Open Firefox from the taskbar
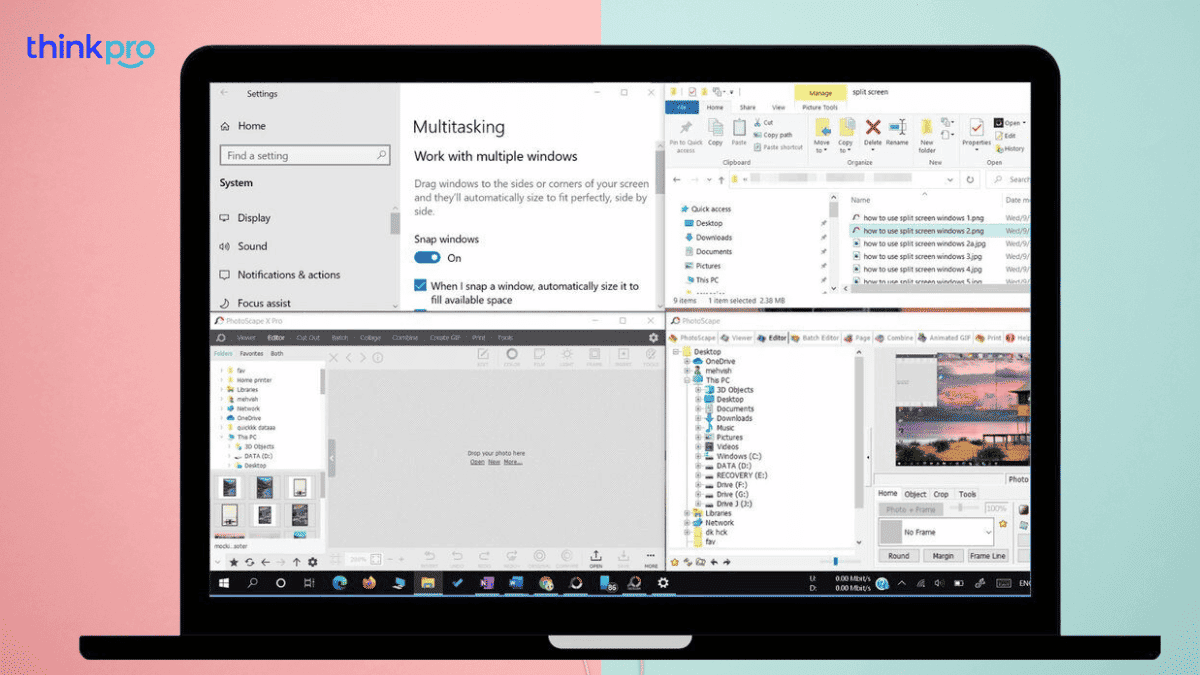The width and height of the screenshot is (1200, 675). click(x=369, y=583)
